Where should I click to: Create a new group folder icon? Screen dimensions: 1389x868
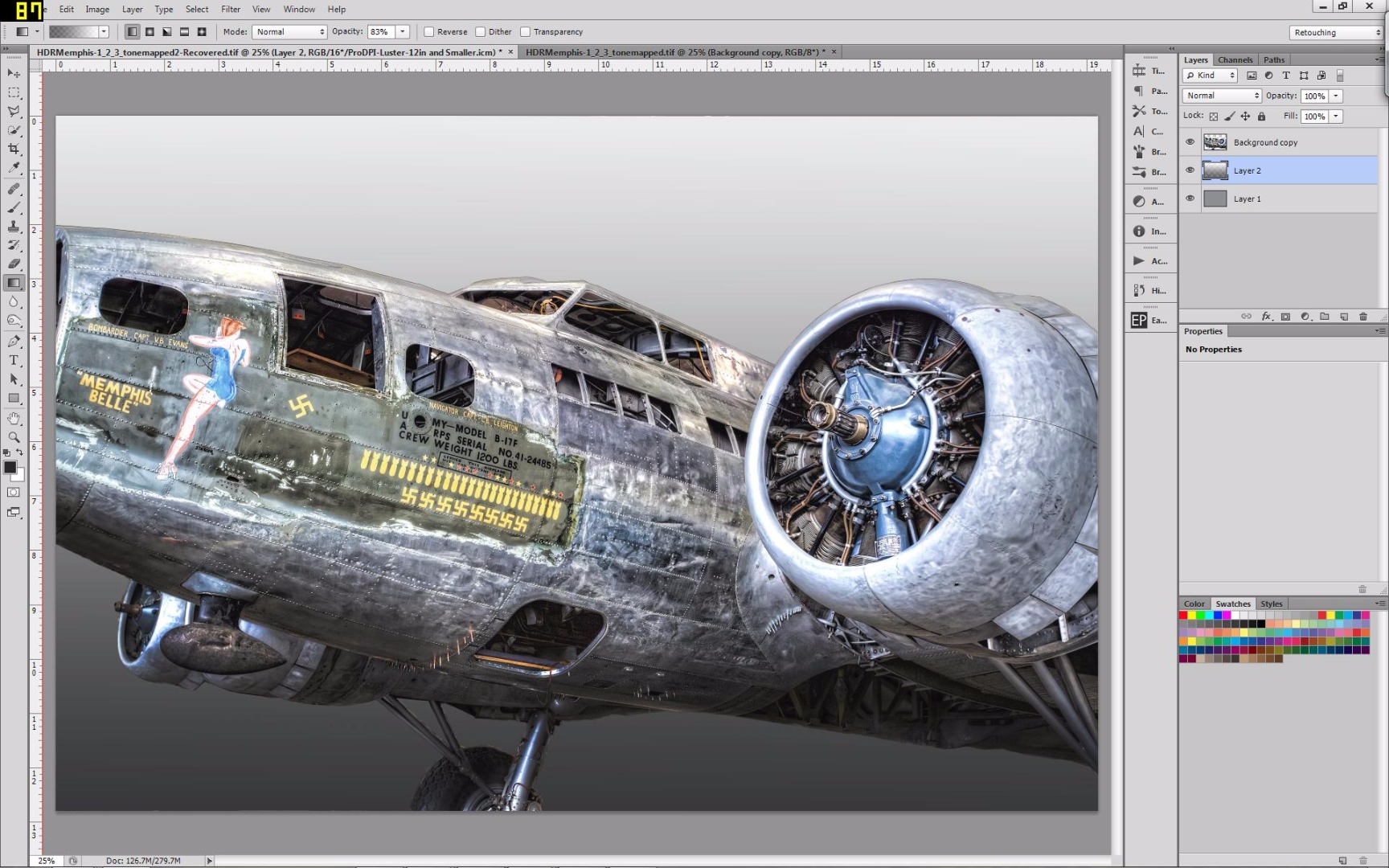click(1325, 317)
